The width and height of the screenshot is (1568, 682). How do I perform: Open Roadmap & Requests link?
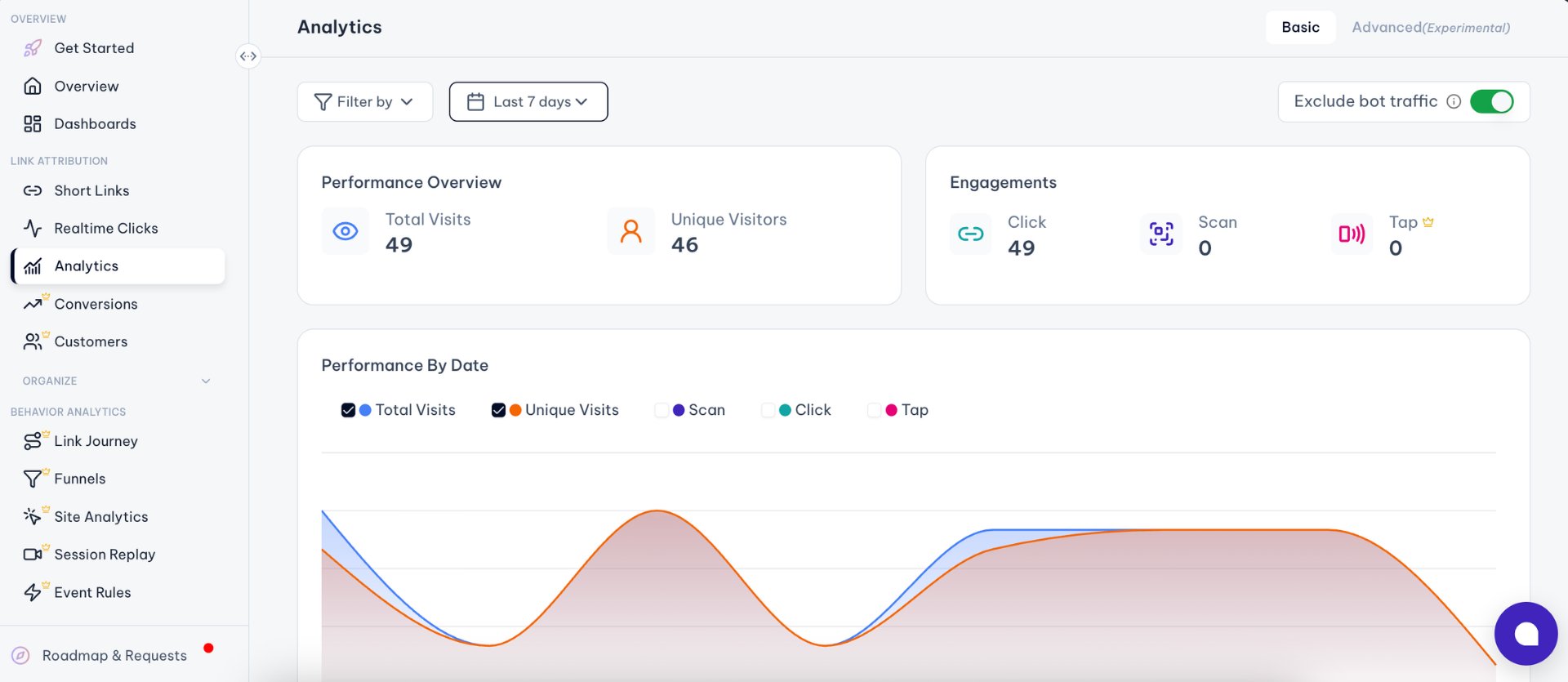click(x=114, y=655)
